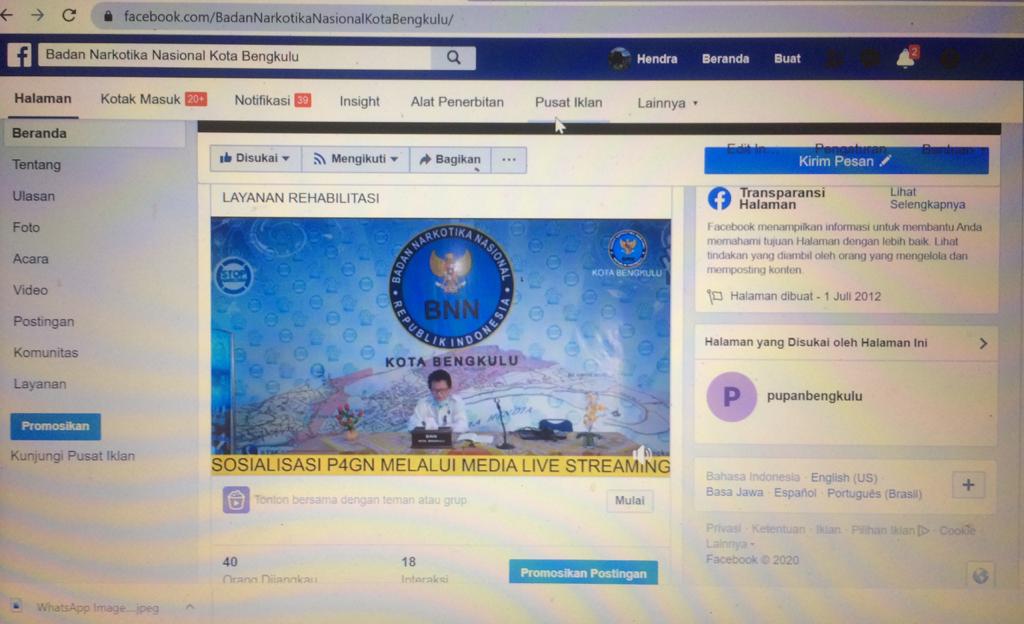Click the Mulai button
The height and width of the screenshot is (624, 1024).
[x=630, y=501]
